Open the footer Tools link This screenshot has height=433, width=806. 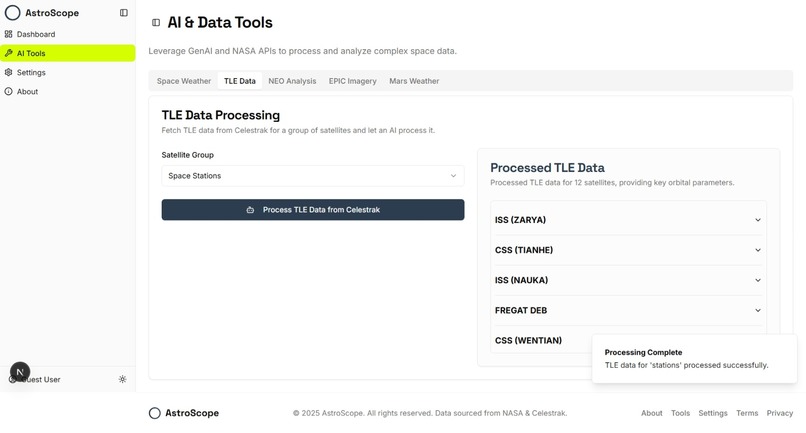pos(680,413)
